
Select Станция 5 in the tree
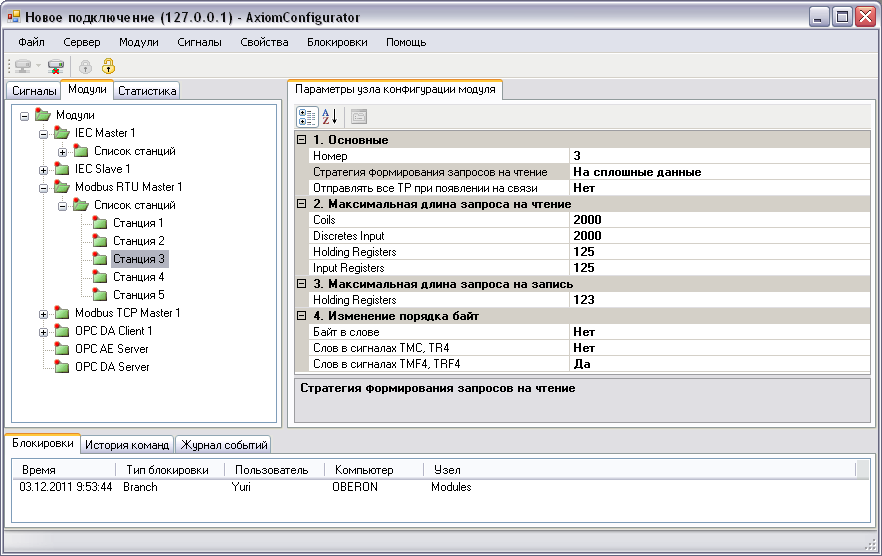click(138, 294)
